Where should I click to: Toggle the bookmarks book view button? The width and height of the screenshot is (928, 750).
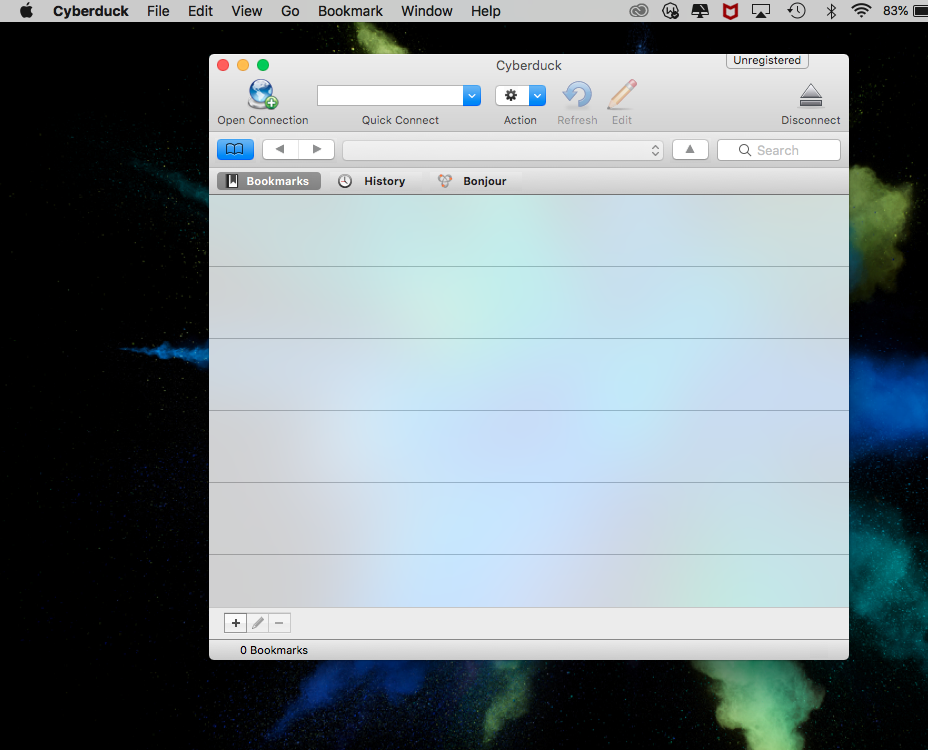click(x=235, y=149)
